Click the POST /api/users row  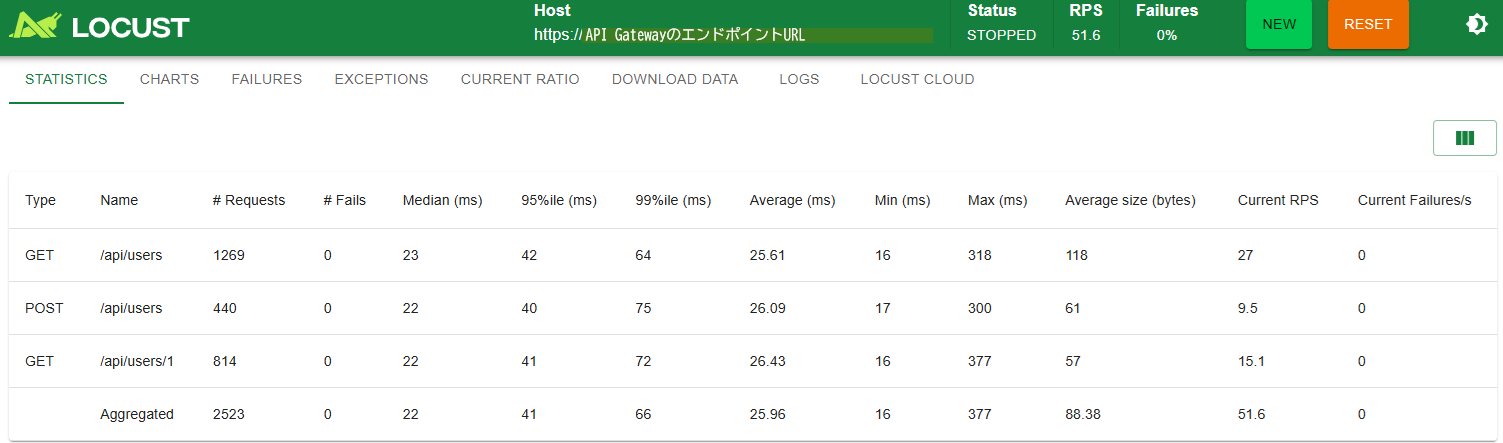131,308
